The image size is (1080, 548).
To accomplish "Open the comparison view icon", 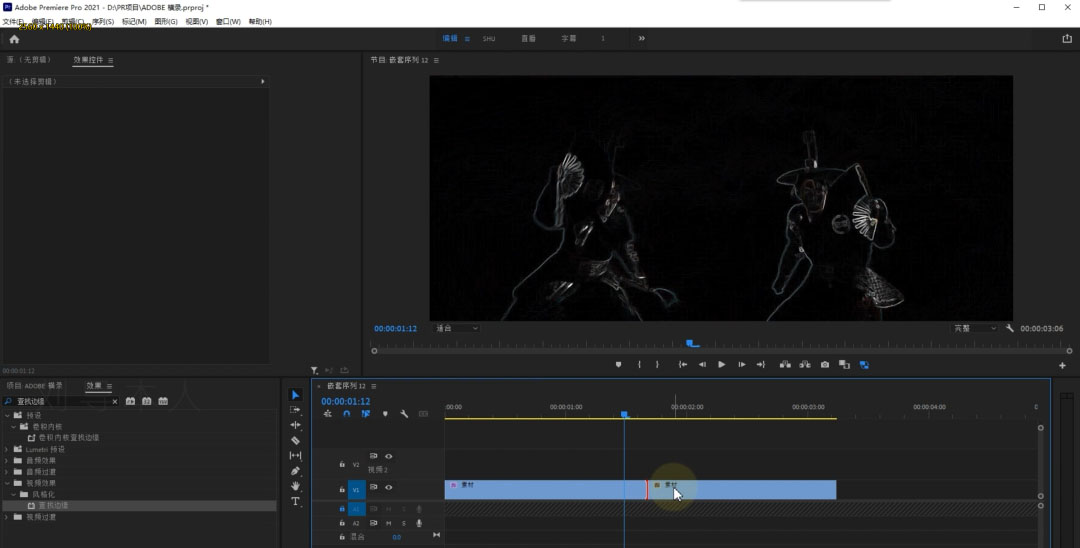I will (x=844, y=365).
